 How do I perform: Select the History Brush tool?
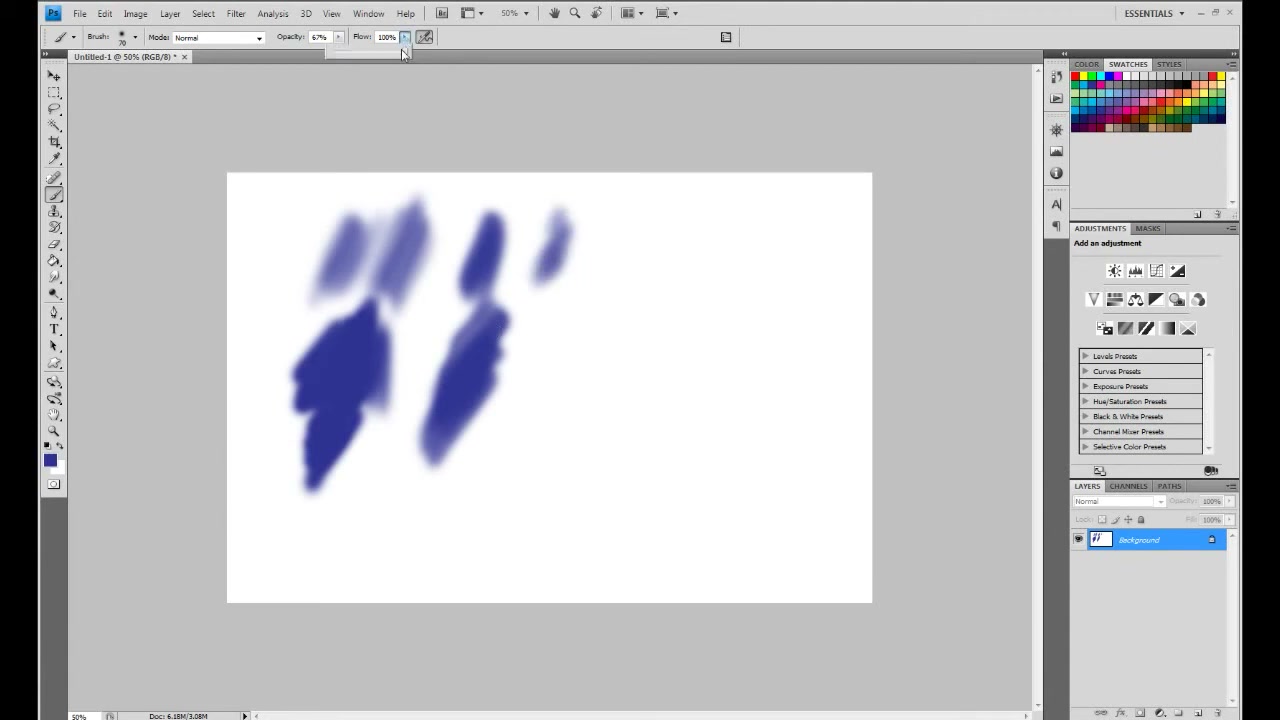coord(54,230)
